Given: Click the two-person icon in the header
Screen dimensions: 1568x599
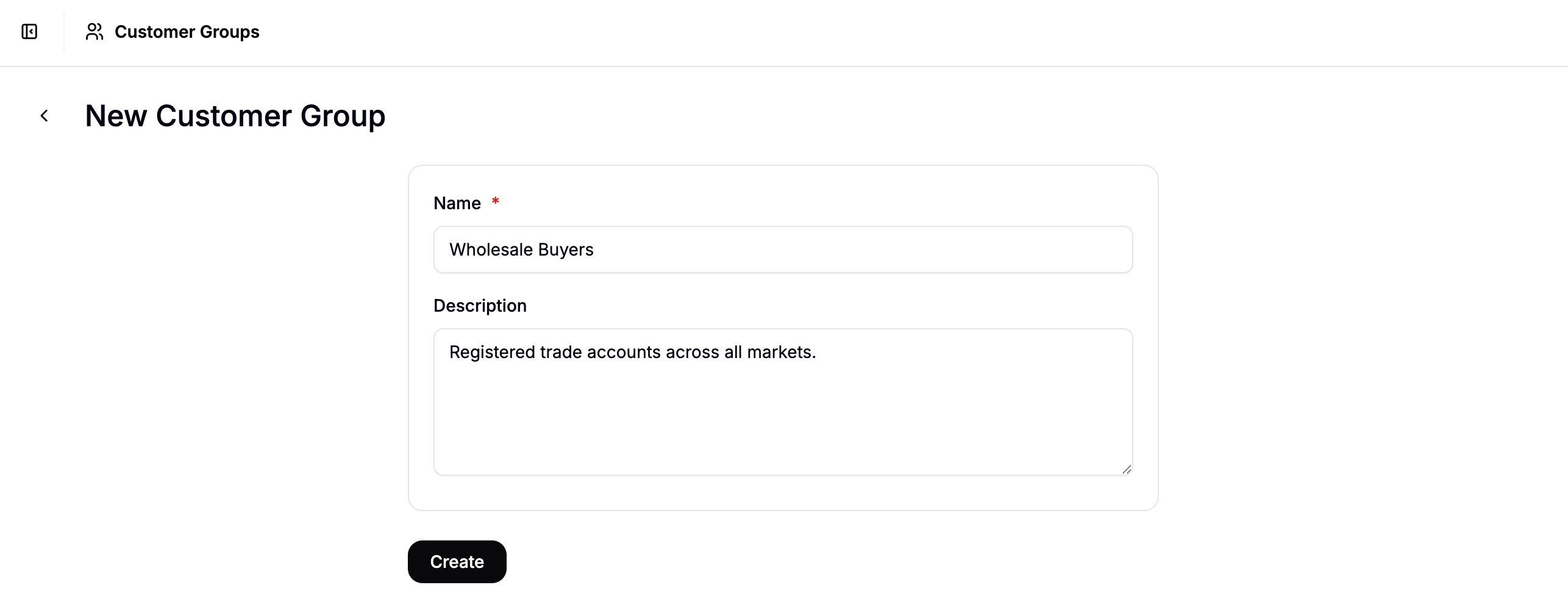Looking at the screenshot, I should pos(94,32).
